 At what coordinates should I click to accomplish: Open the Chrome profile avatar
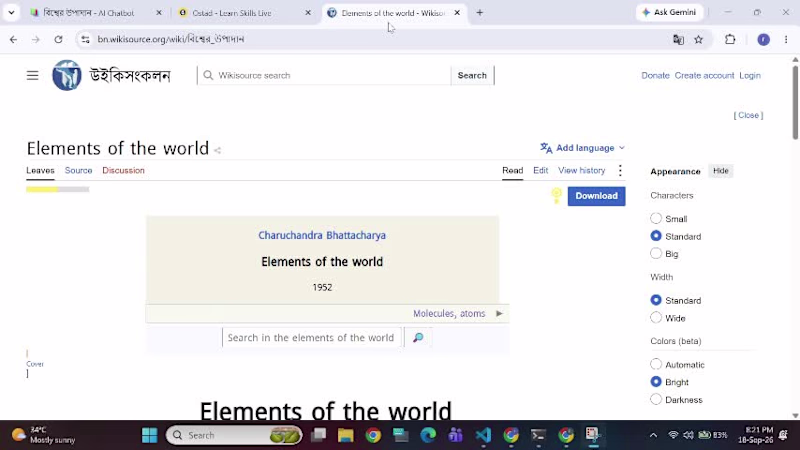(763, 39)
